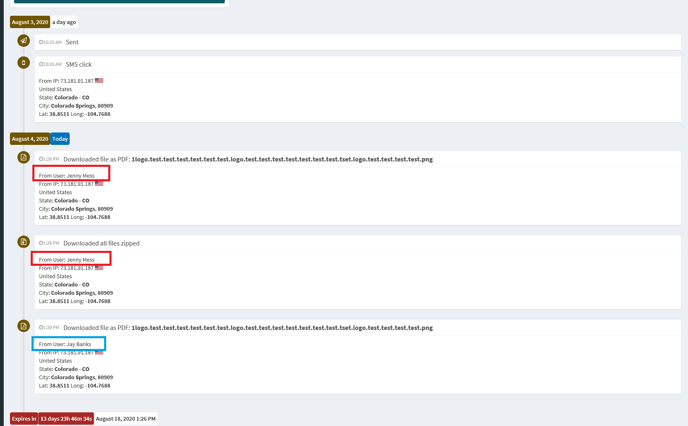Click the US flag in the zipped download entry
The width and height of the screenshot is (688, 426).
pos(99,268)
